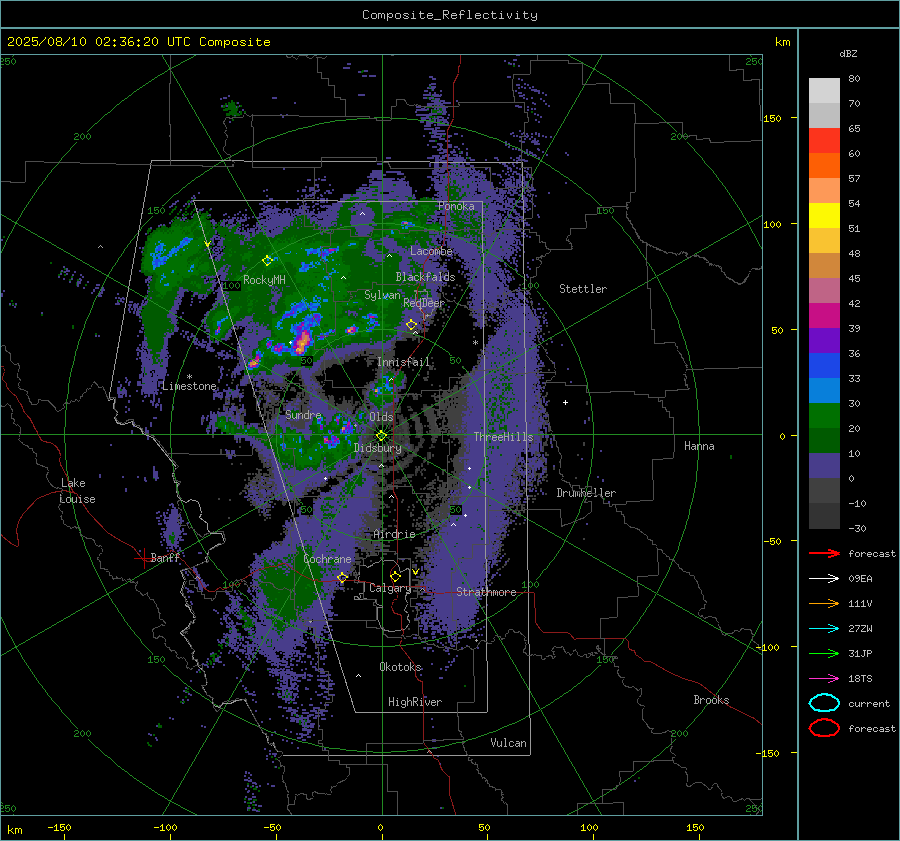900x841 pixels.
Task: Click the Sylvan label
Action: pyautogui.click(x=382, y=295)
